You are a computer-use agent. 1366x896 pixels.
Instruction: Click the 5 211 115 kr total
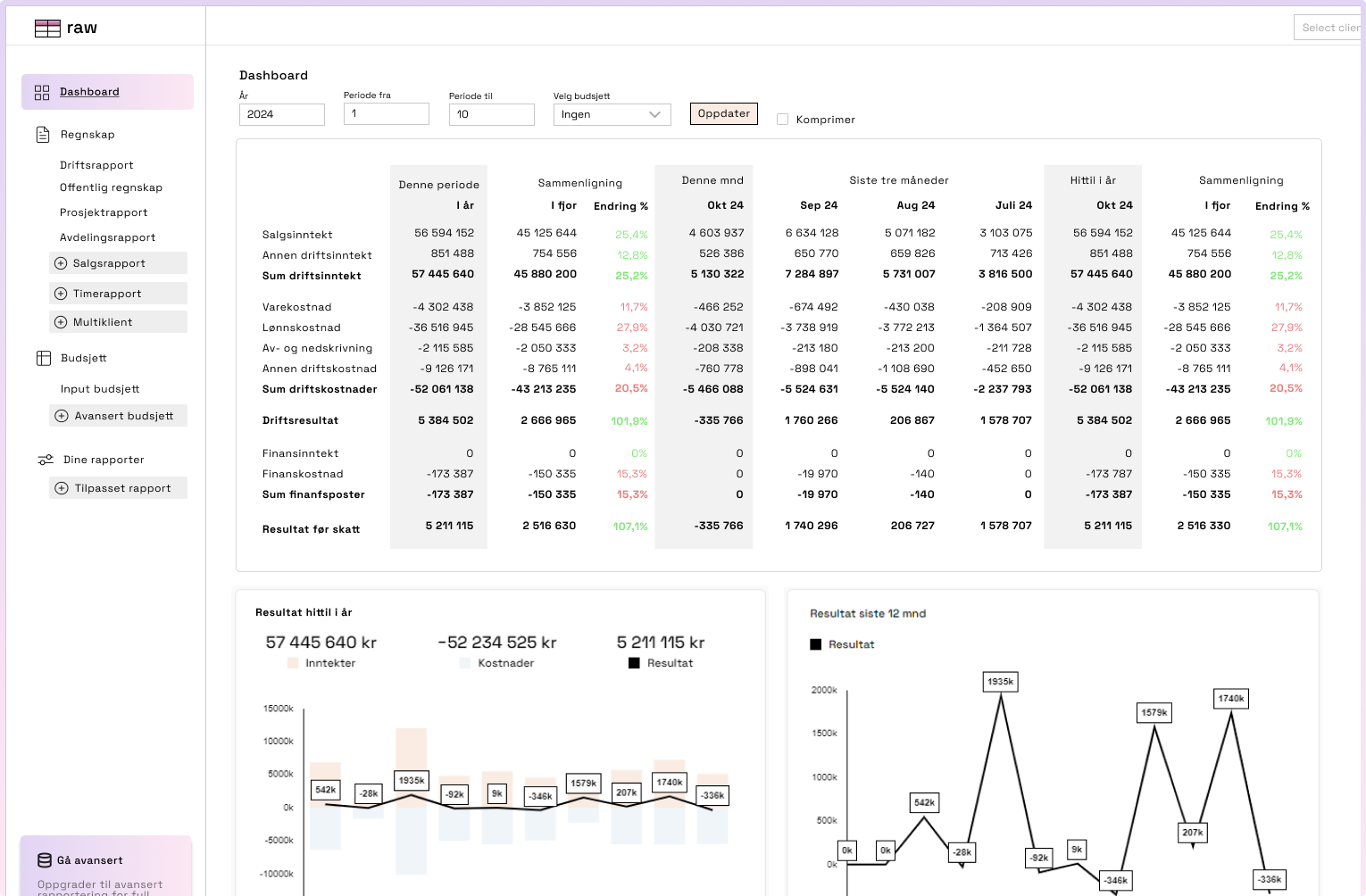coord(661,643)
